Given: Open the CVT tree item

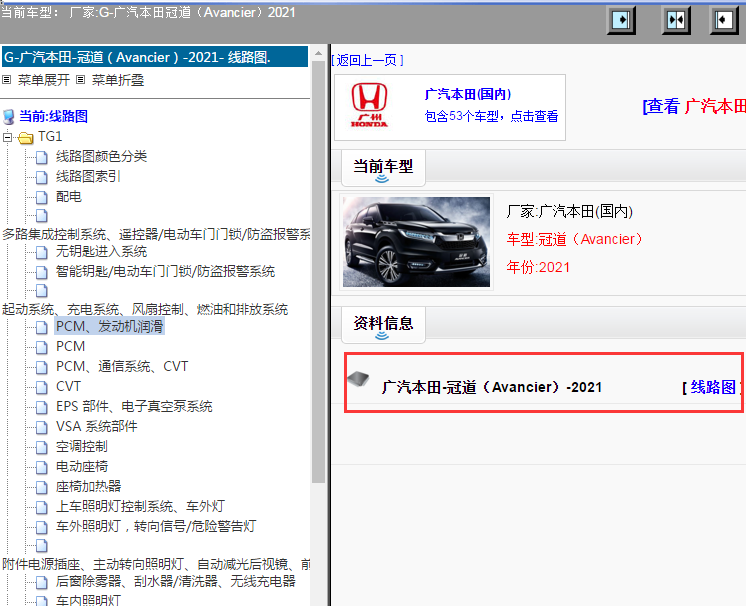Looking at the screenshot, I should pyautogui.click(x=69, y=386).
